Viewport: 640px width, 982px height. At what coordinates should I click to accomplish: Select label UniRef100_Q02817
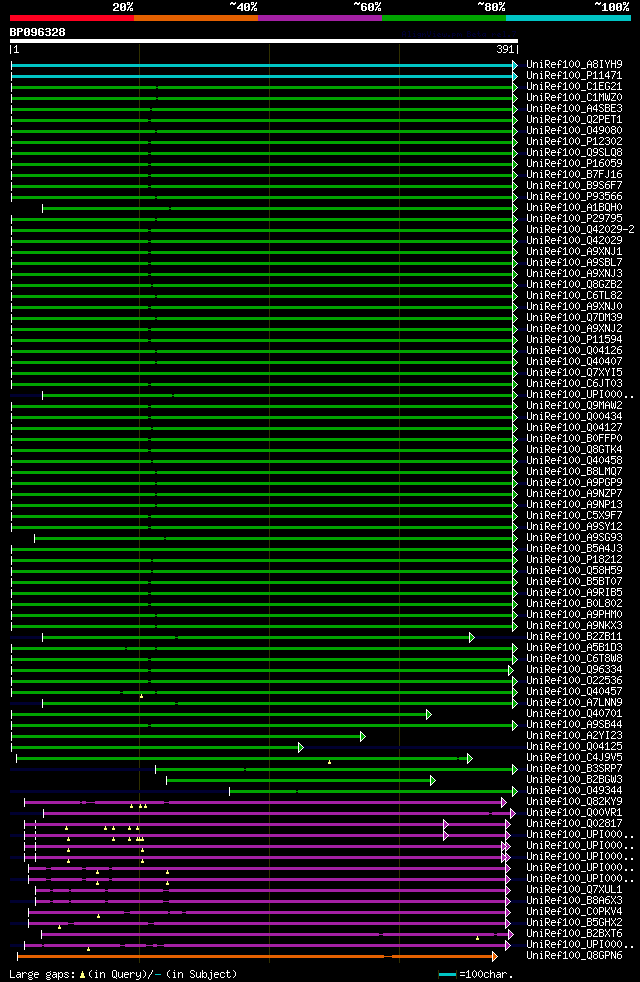tap(574, 824)
